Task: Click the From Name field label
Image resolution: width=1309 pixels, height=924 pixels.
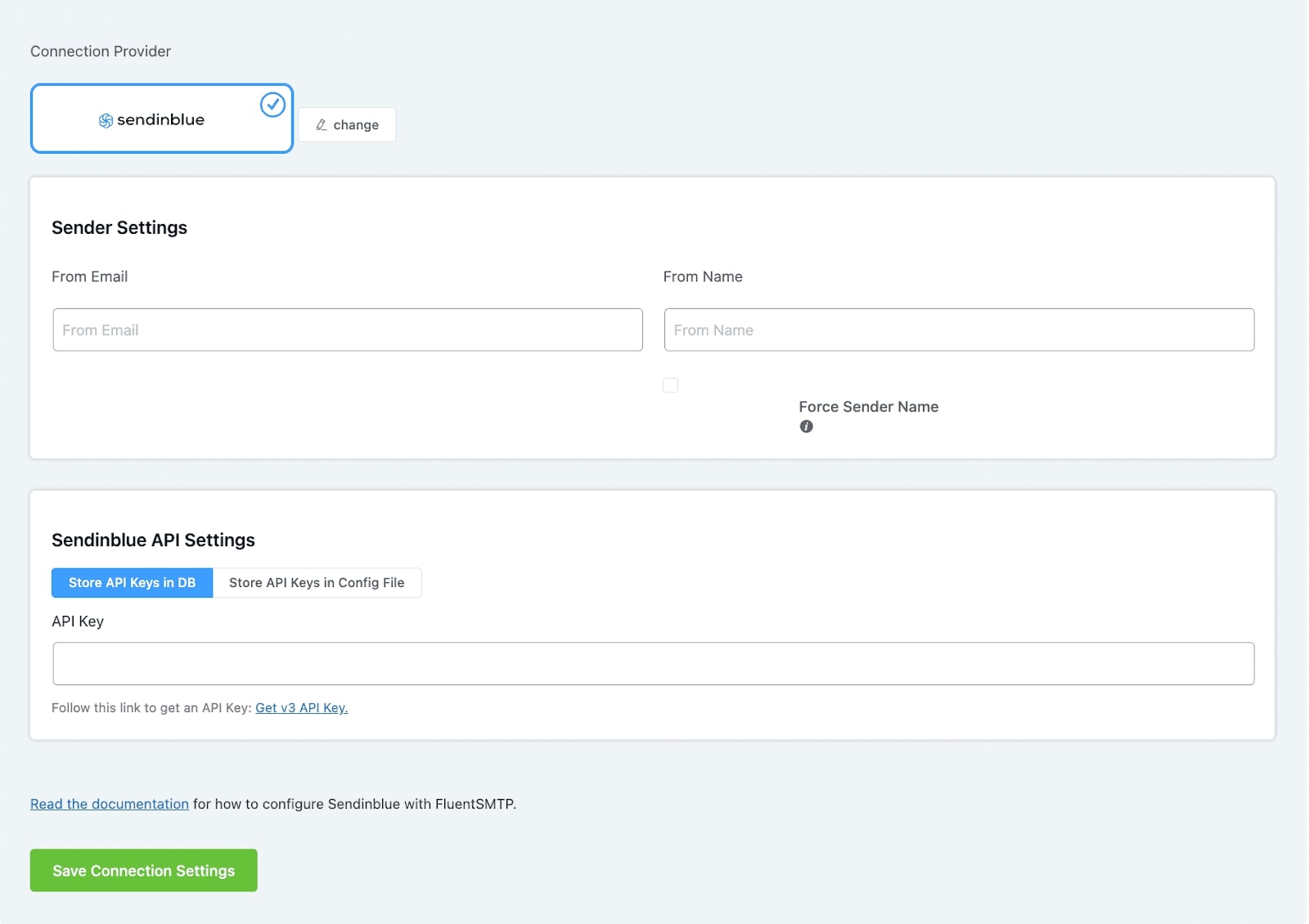Action: (703, 276)
